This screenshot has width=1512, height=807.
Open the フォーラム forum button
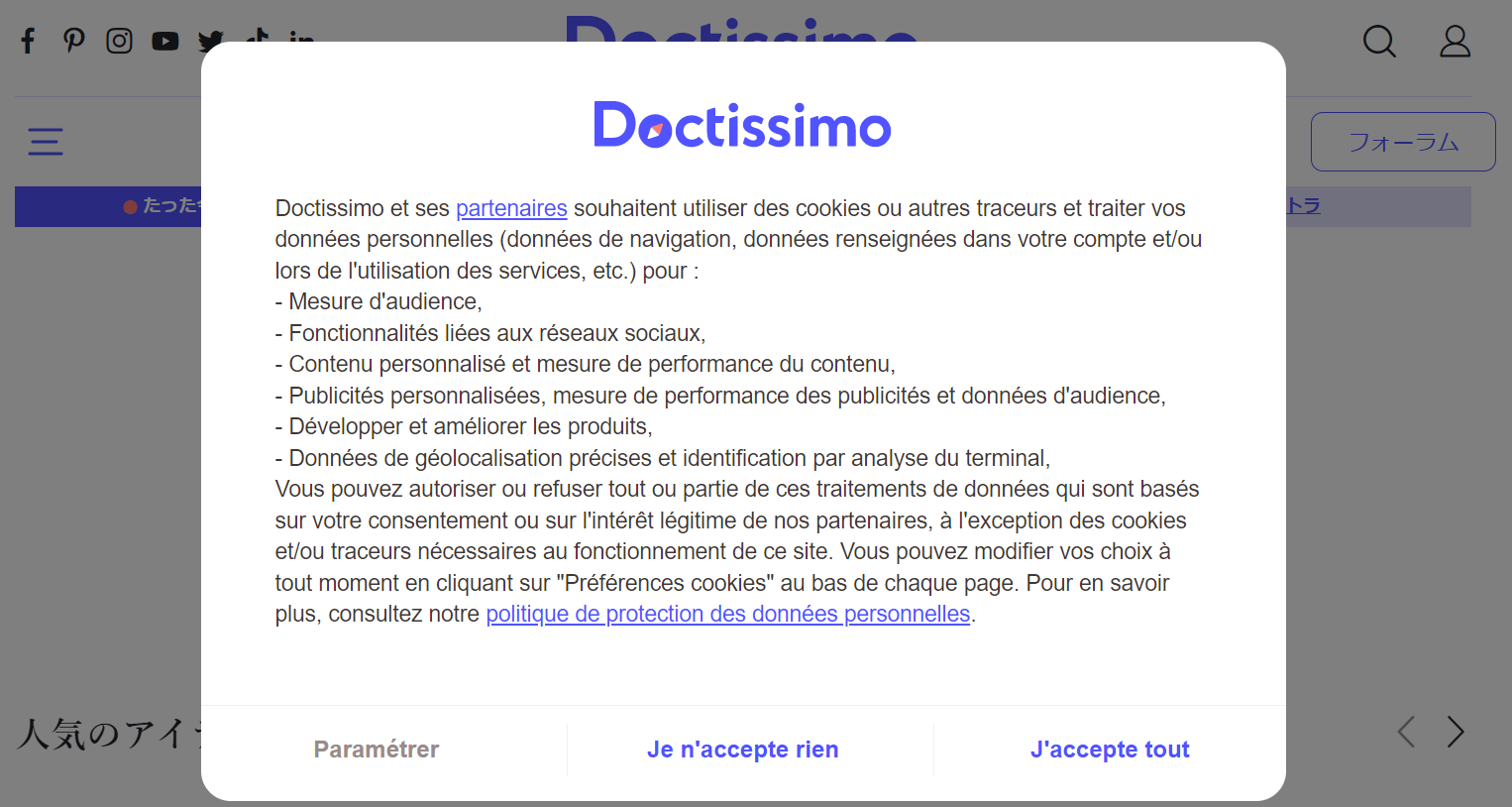1403,142
